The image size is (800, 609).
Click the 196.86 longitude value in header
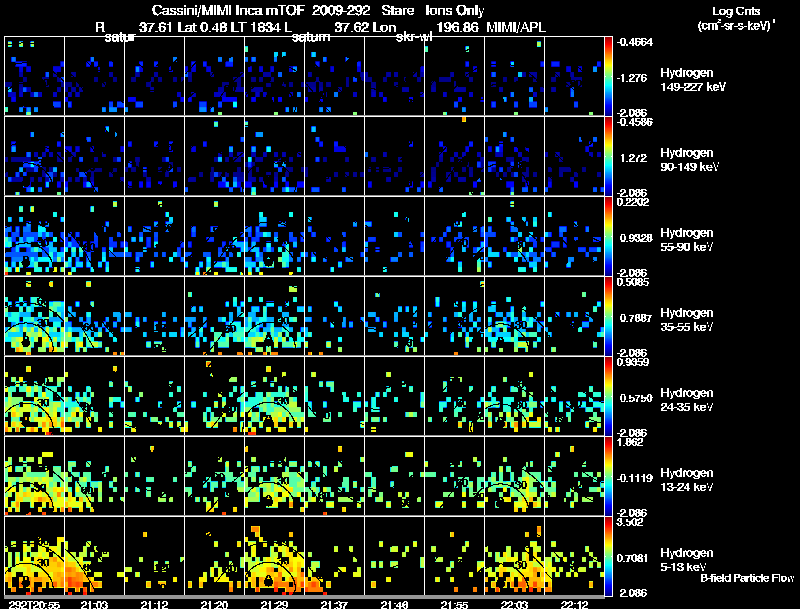click(458, 27)
